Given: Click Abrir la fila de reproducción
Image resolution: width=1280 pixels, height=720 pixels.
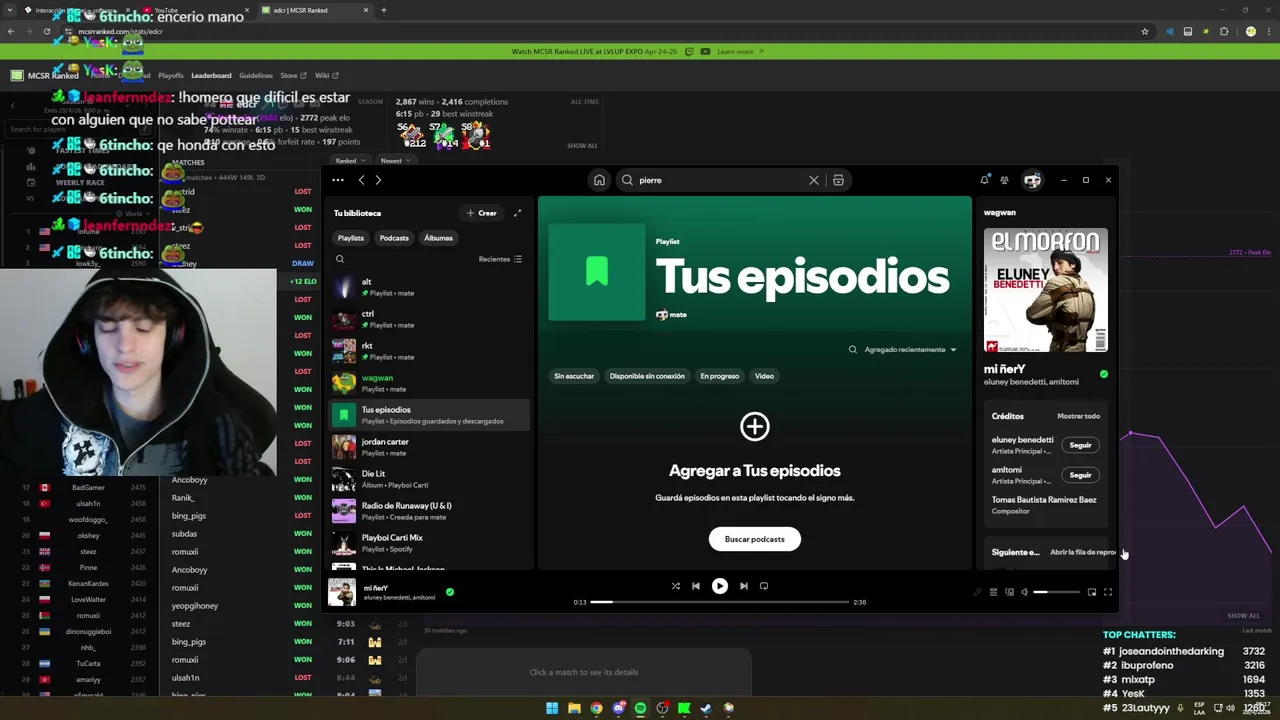Looking at the screenshot, I should pyautogui.click(x=1083, y=552).
